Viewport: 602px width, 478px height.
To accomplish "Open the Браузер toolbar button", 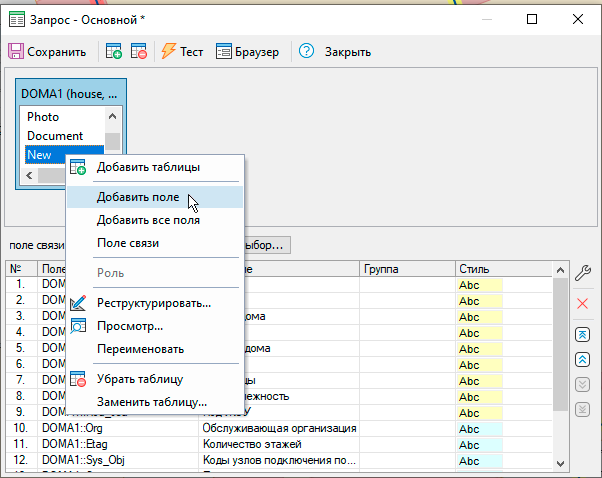I will 249,52.
